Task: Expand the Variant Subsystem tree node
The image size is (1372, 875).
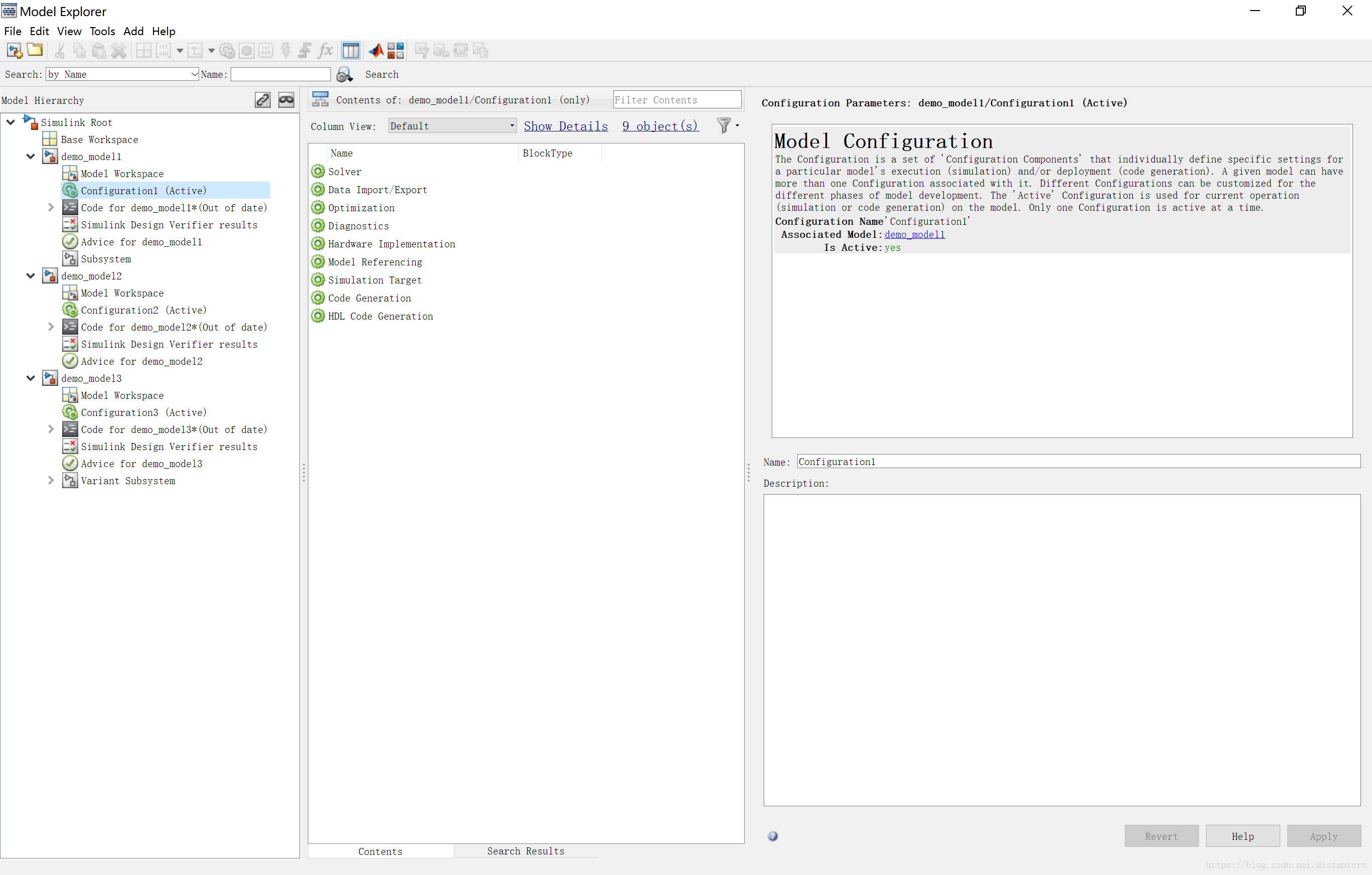Action: (x=51, y=481)
